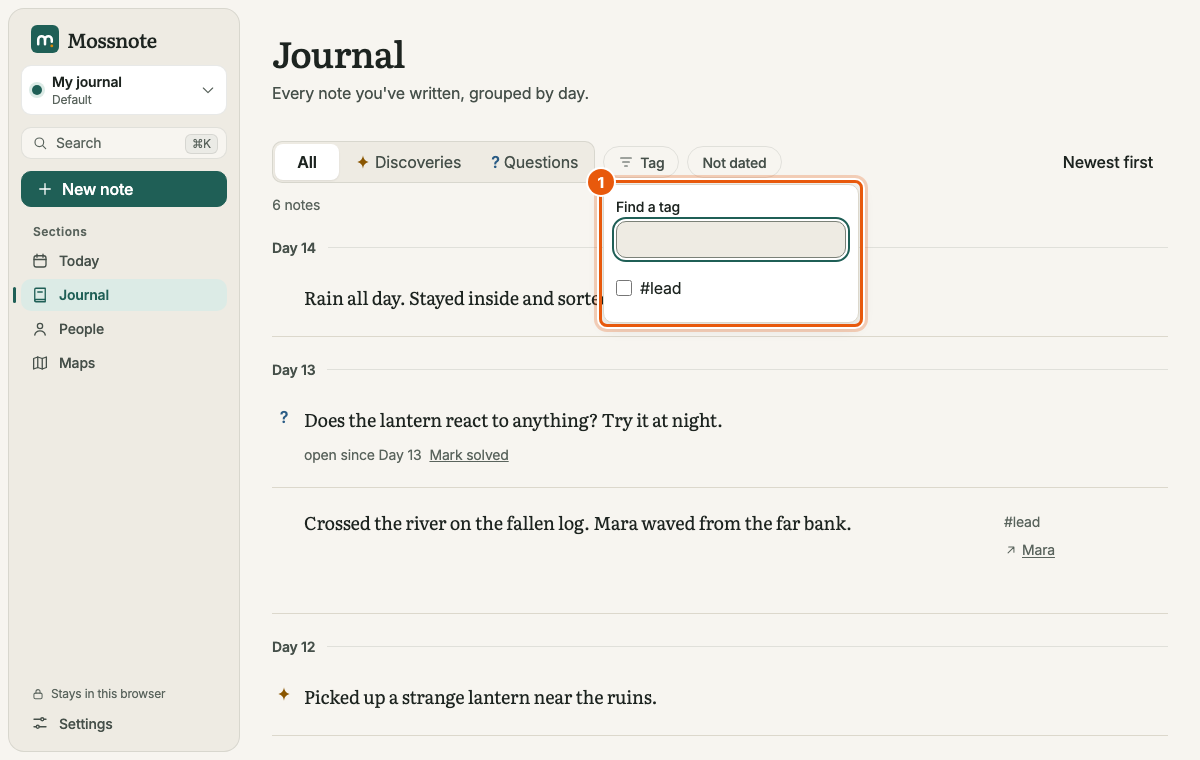
Task: Open the Maps section
Action: 124,363
